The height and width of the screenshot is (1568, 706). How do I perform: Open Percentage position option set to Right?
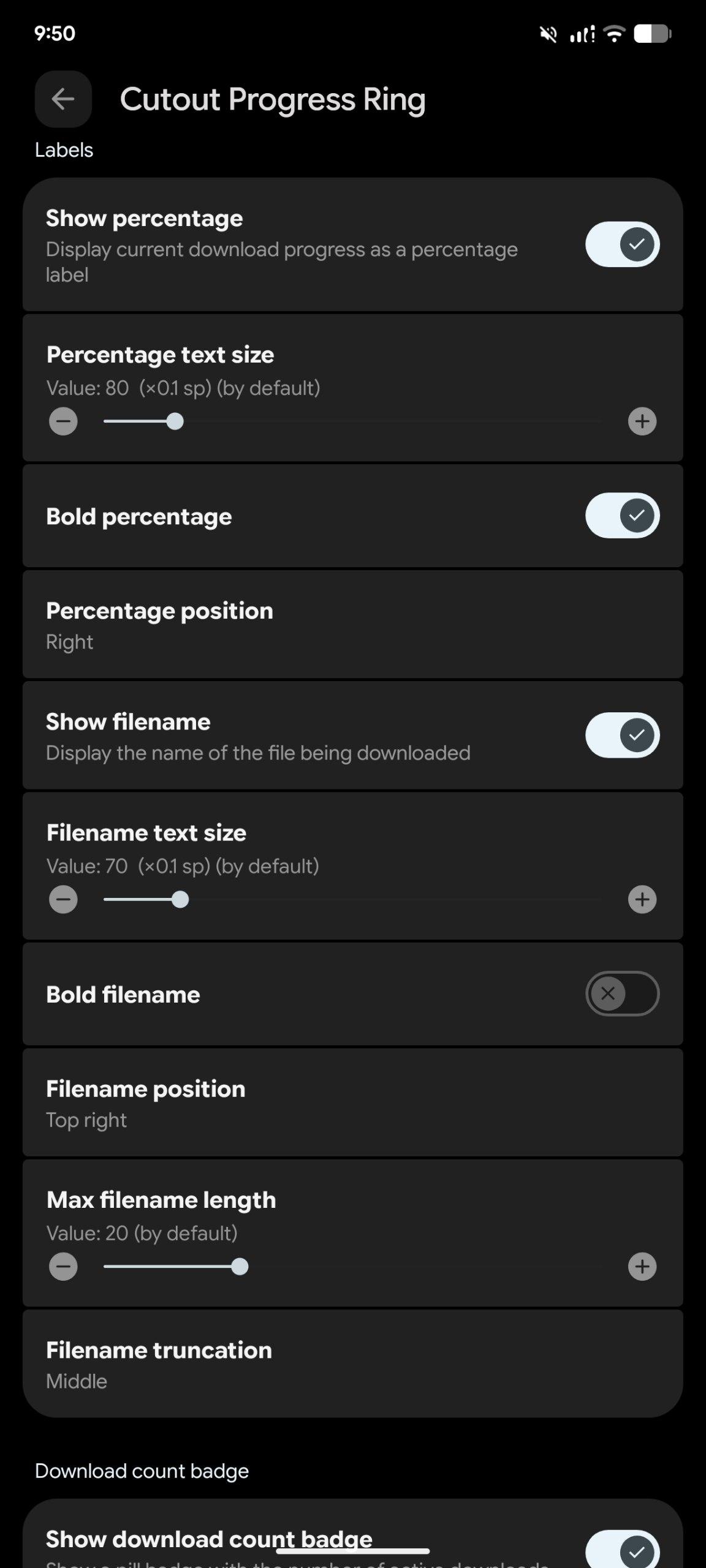[x=352, y=625]
